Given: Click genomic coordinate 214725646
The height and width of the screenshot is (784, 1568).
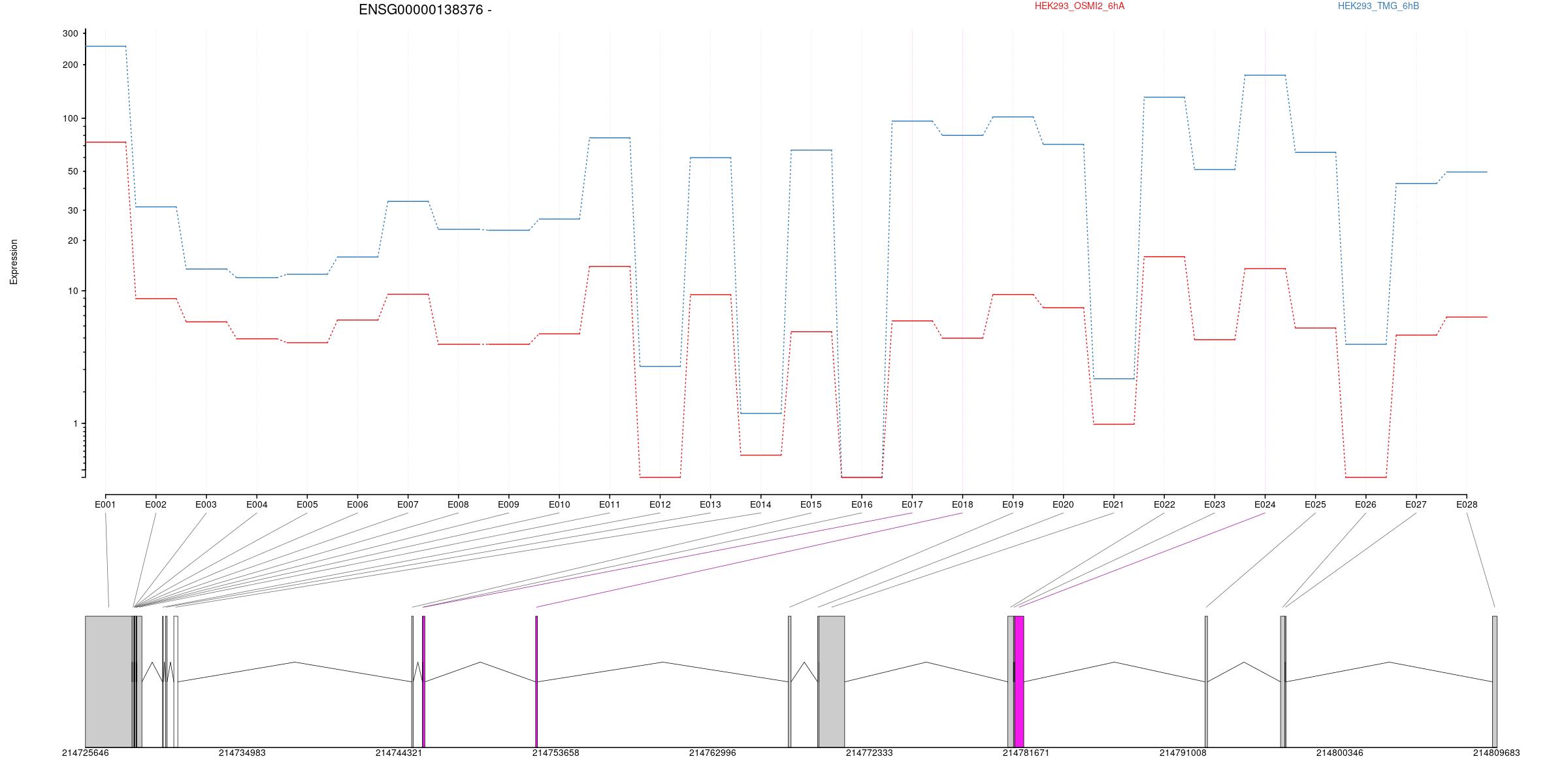Looking at the screenshot, I should [86, 753].
